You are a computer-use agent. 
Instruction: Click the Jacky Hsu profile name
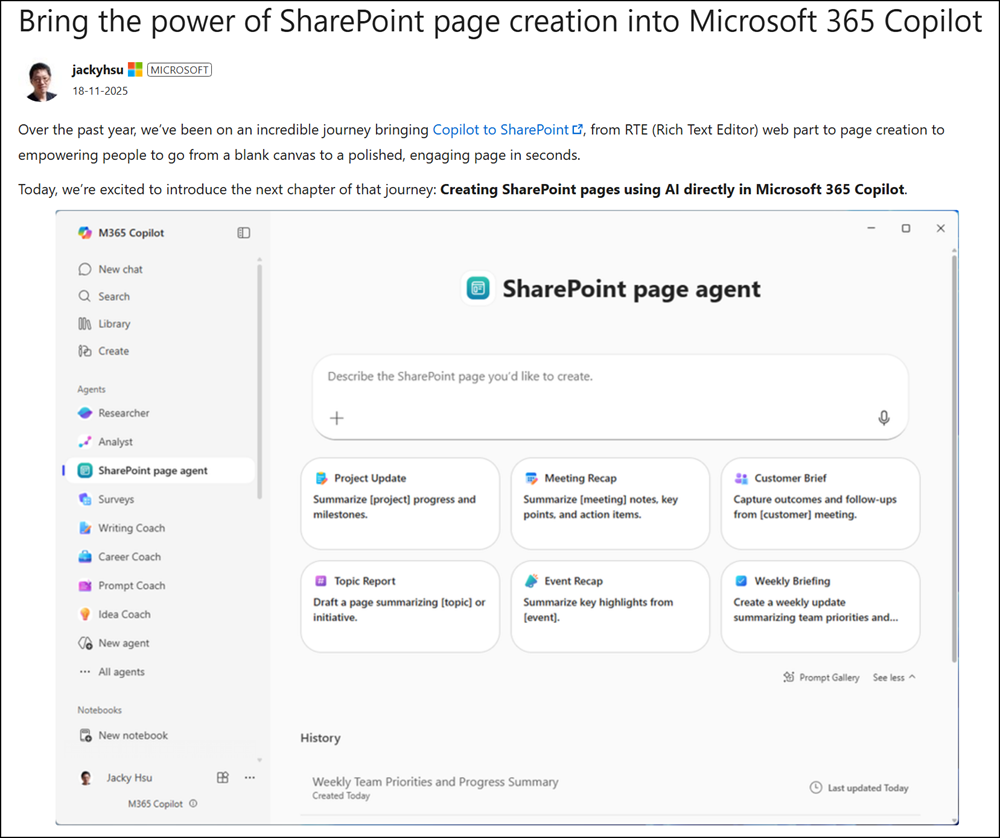pos(129,777)
